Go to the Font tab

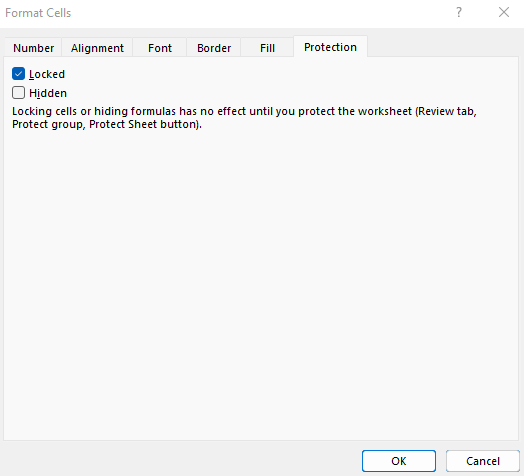(160, 48)
